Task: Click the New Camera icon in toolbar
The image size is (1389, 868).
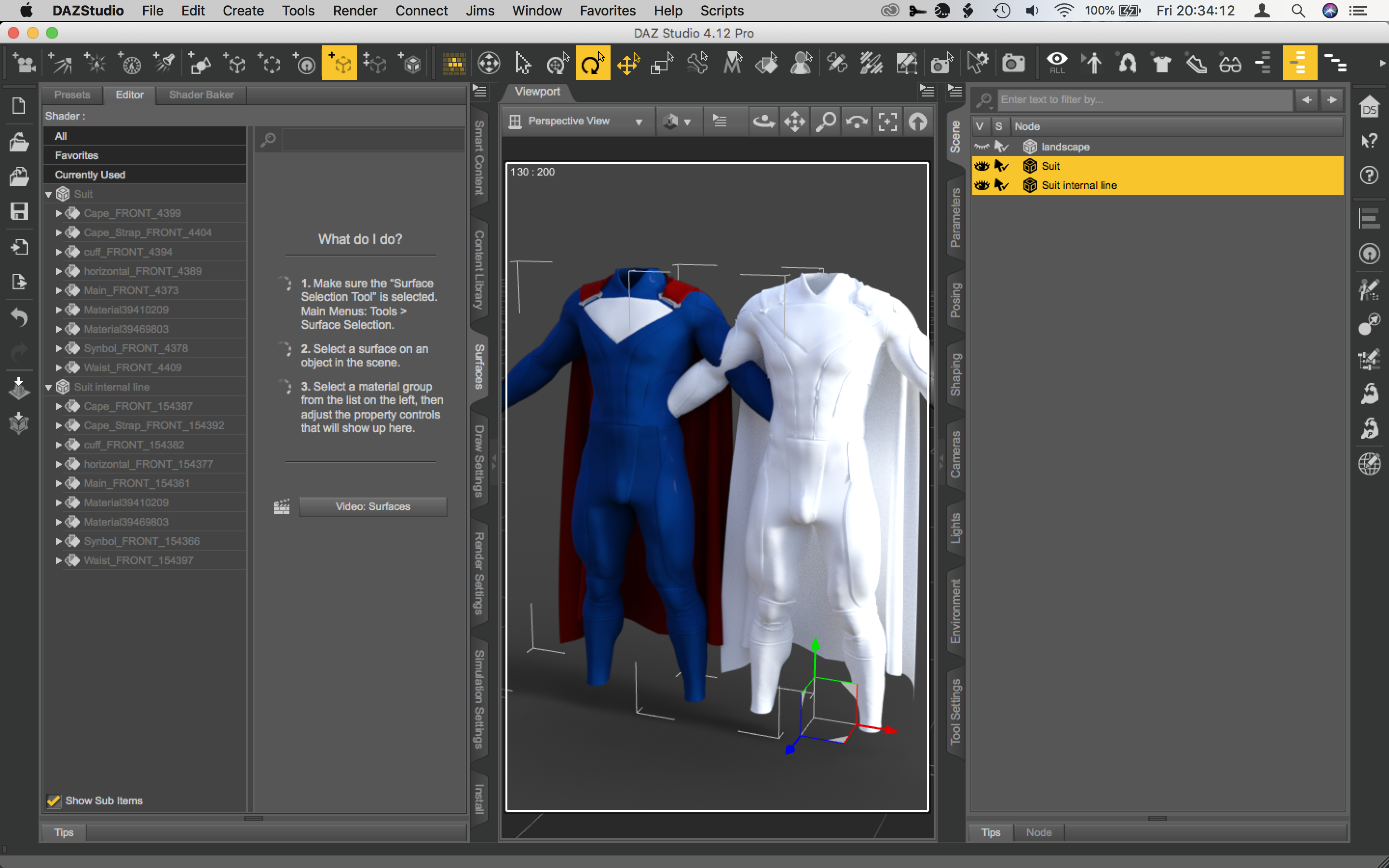Action: (1013, 63)
